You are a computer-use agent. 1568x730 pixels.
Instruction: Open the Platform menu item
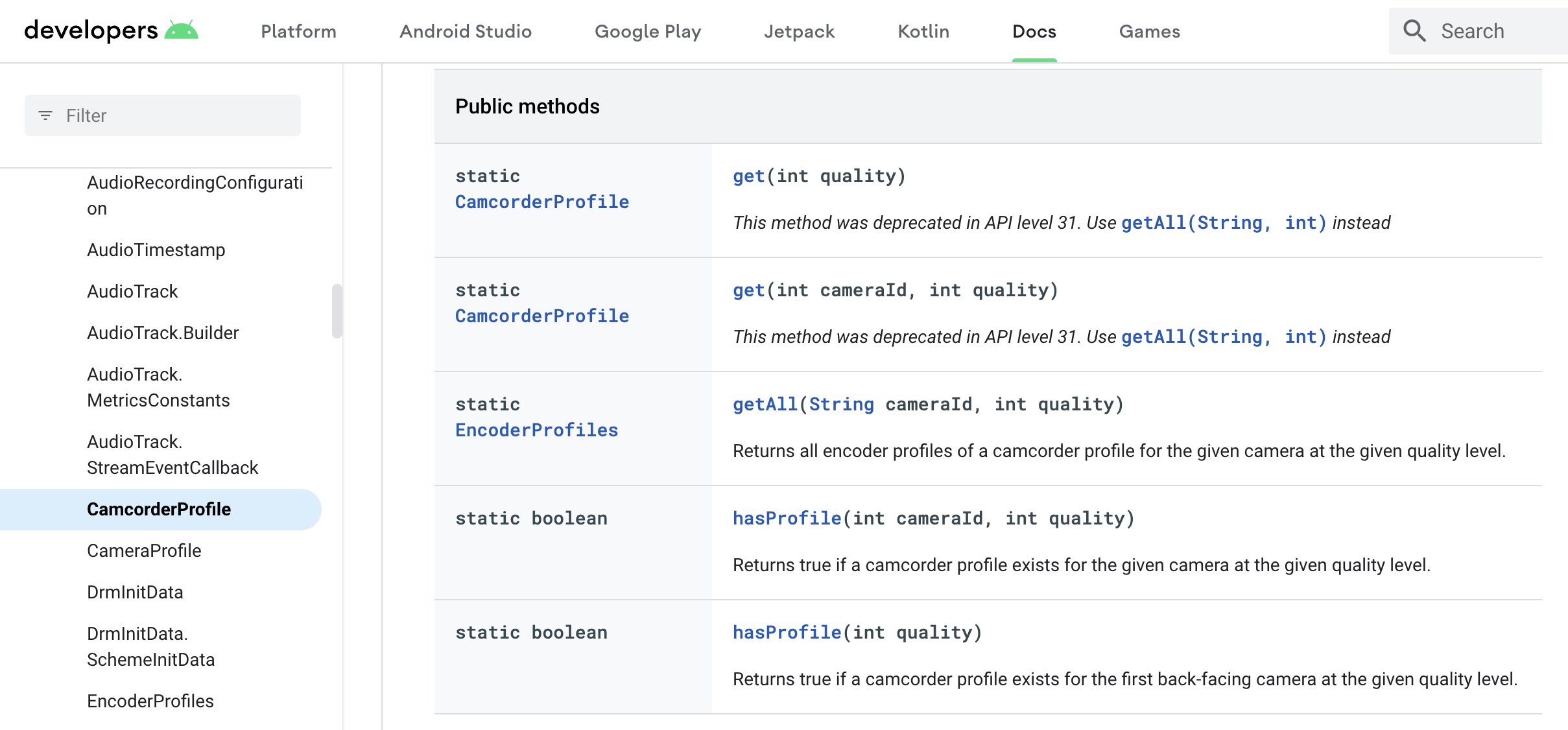(x=298, y=31)
